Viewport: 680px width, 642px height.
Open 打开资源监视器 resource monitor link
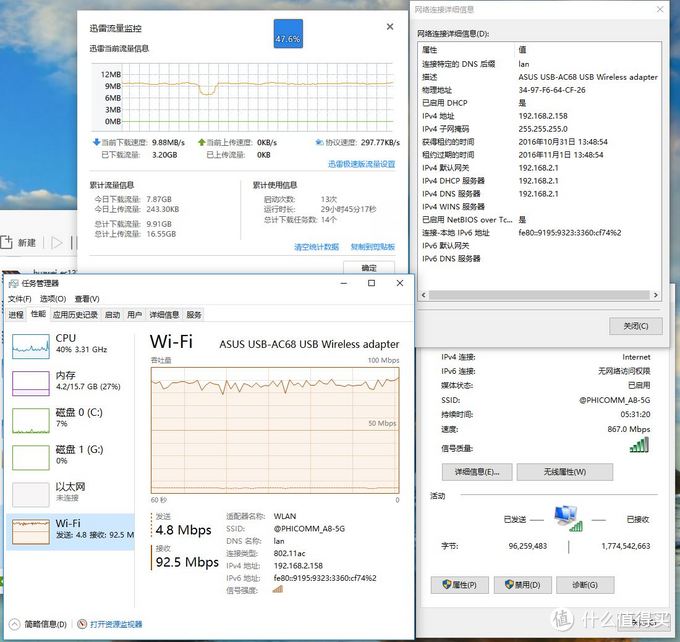click(116, 624)
